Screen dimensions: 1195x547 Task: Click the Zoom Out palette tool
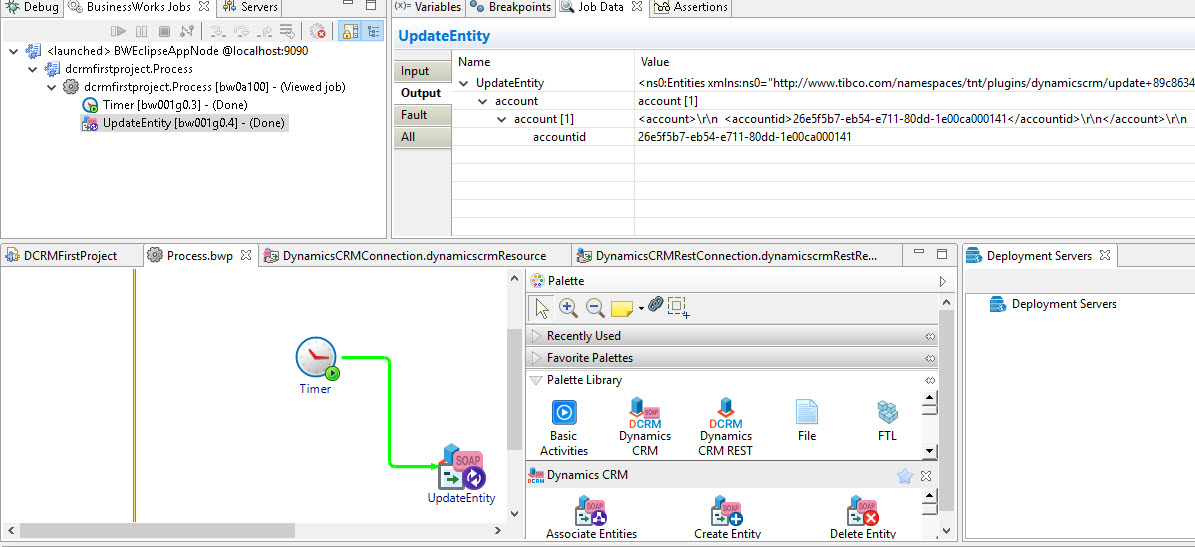pos(594,308)
